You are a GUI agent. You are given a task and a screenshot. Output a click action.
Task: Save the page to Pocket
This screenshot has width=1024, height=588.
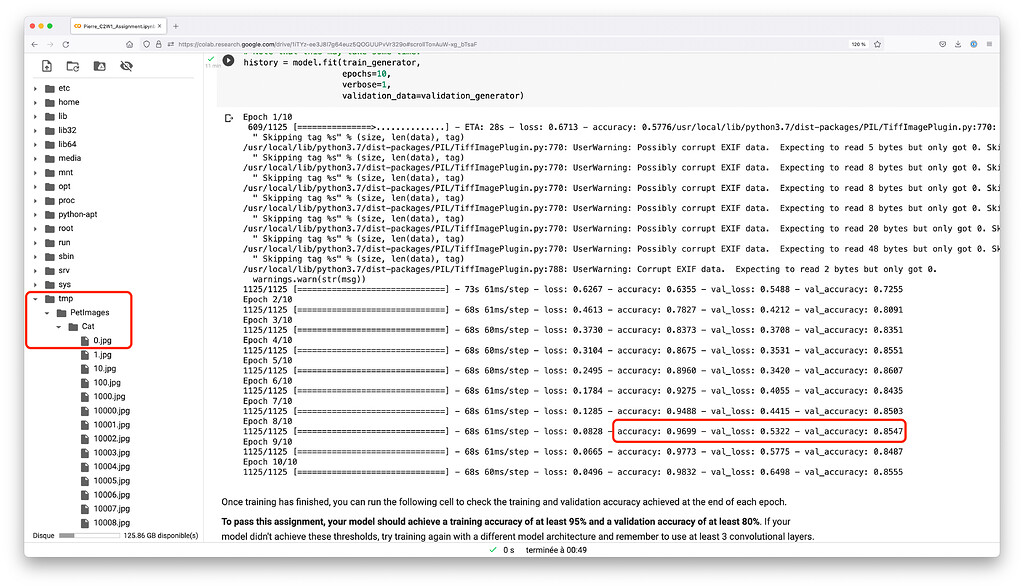[942, 44]
